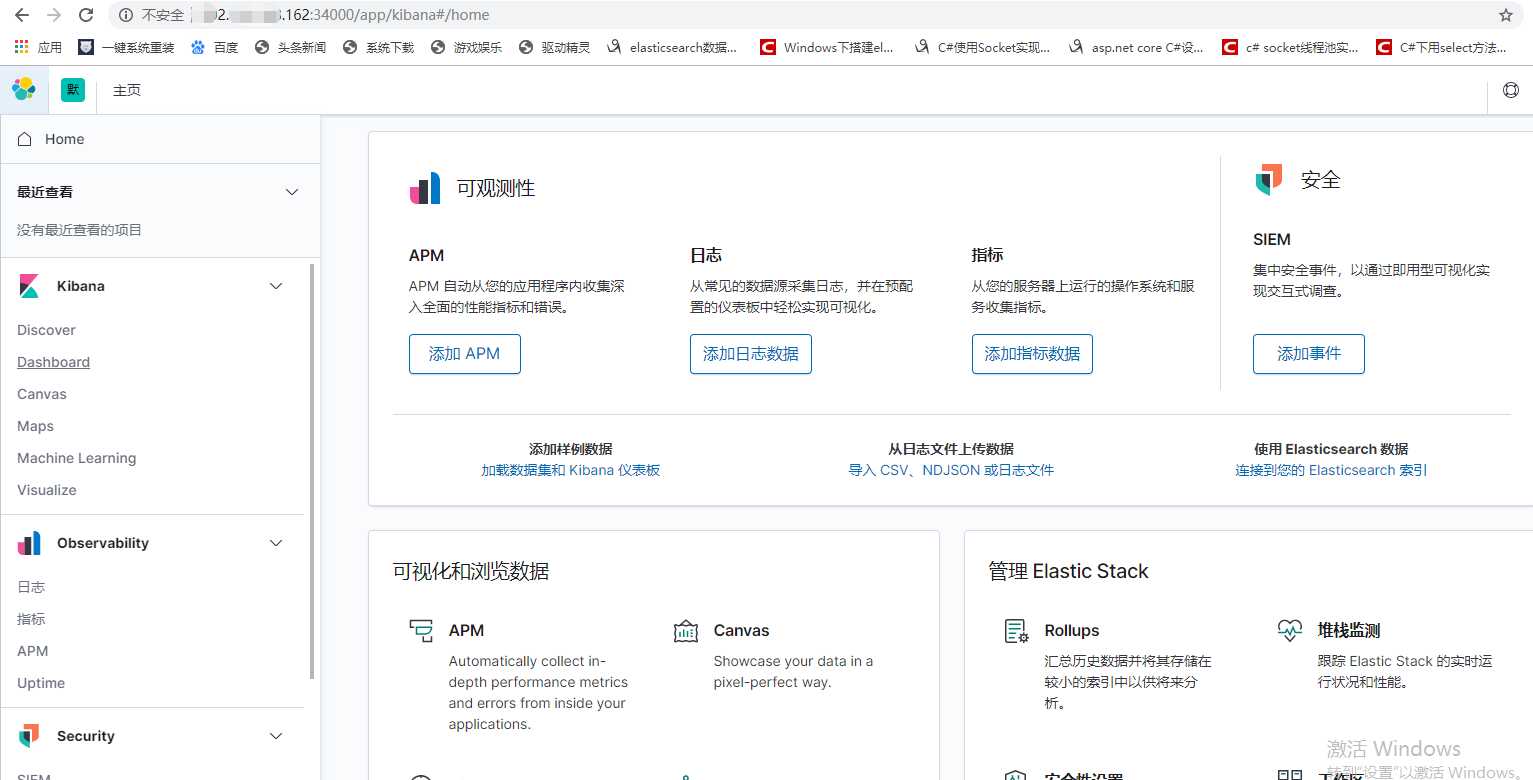Click the browser forward arrow

[x=54, y=15]
